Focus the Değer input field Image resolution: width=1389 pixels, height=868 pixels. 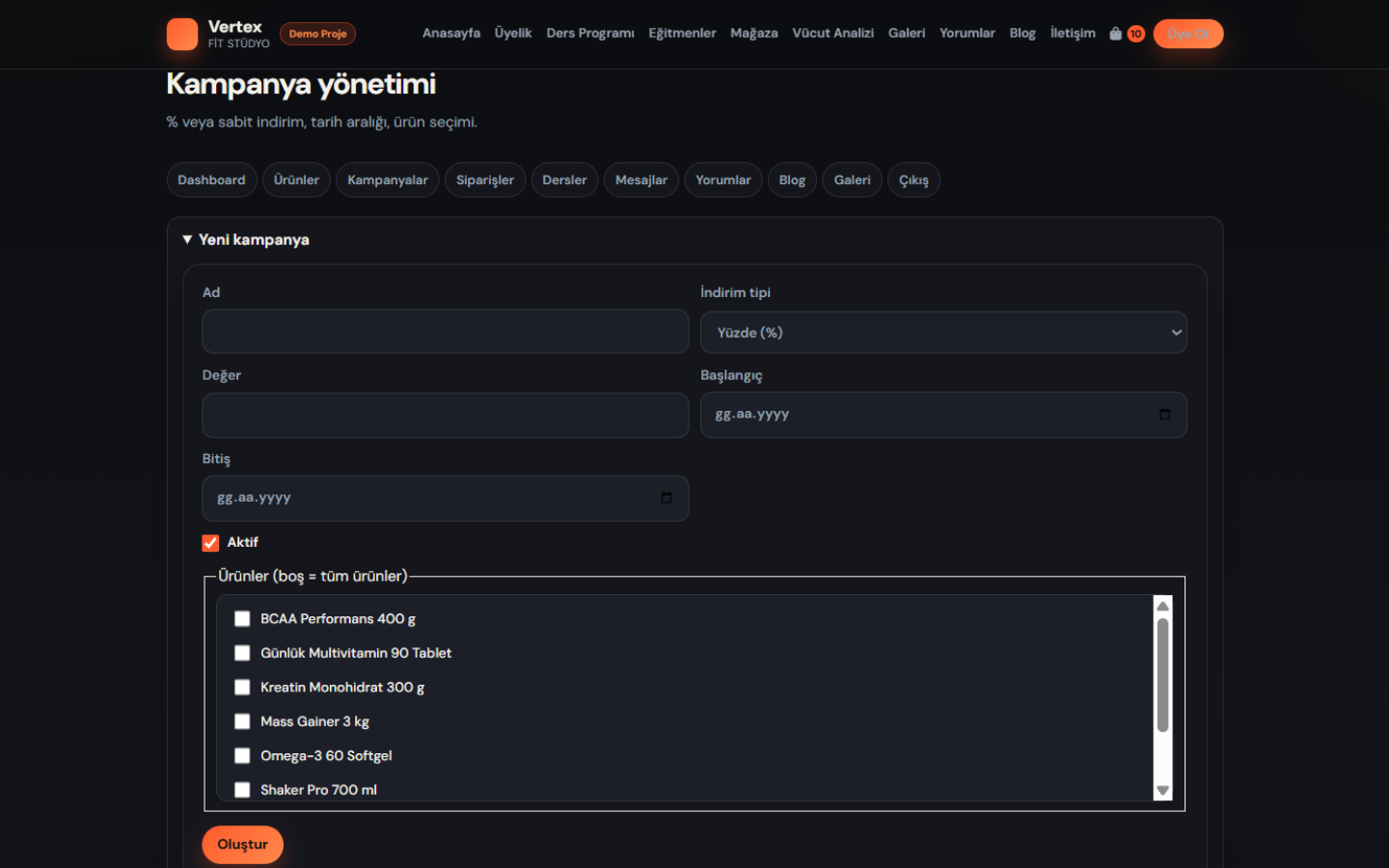[x=446, y=415]
